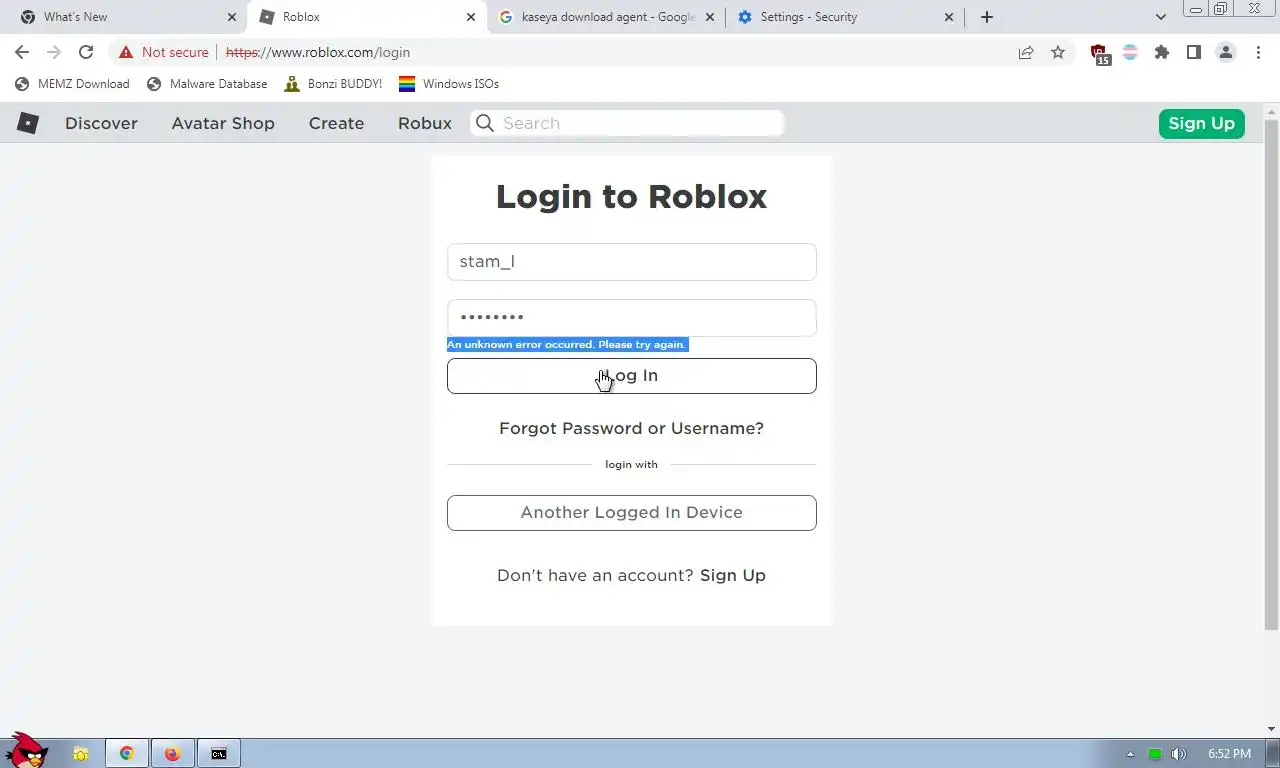
Task: Click the Log In button
Action: pyautogui.click(x=631, y=376)
